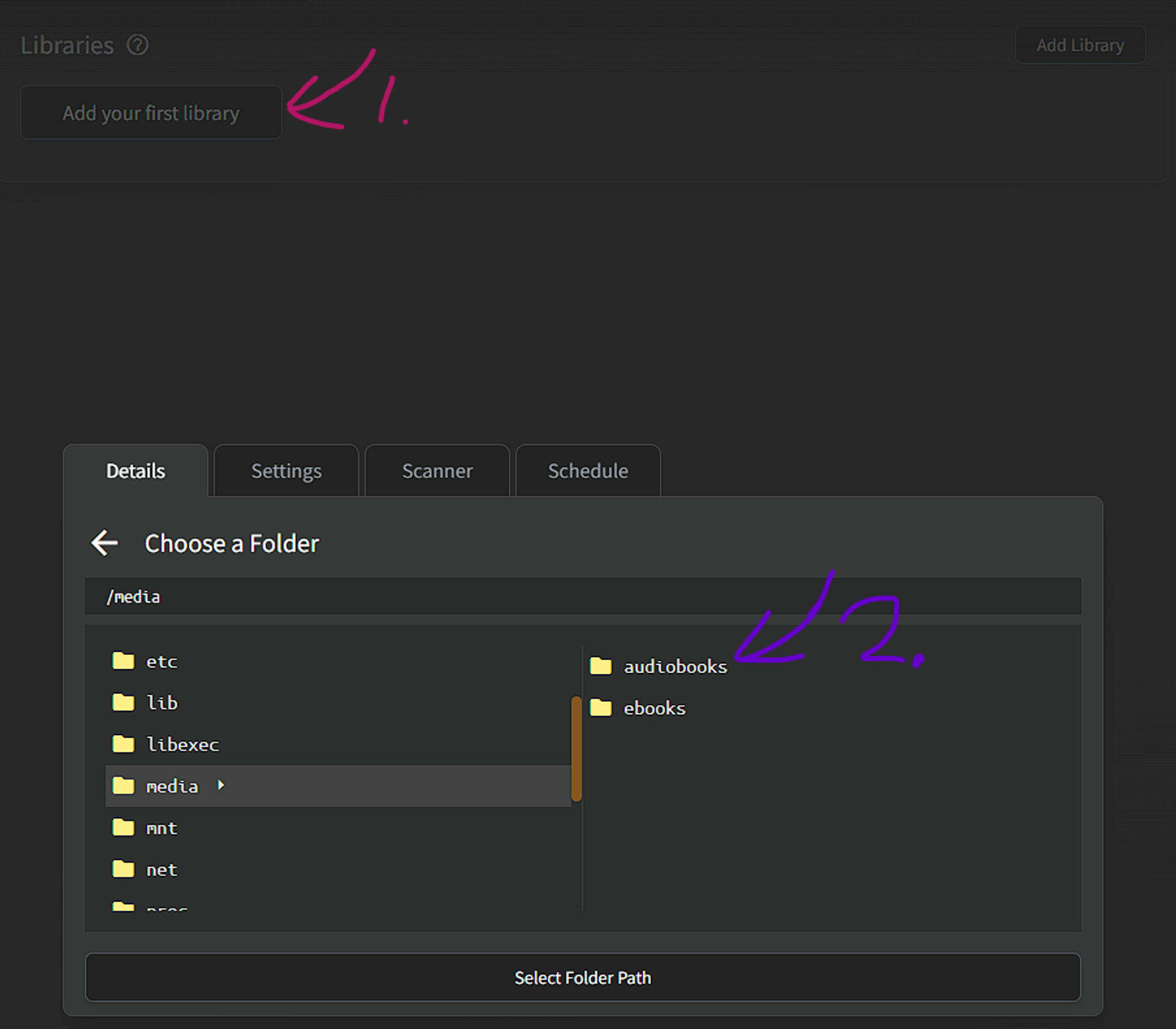This screenshot has width=1176, height=1029.
Task: Click the /media path field
Action: point(582,597)
